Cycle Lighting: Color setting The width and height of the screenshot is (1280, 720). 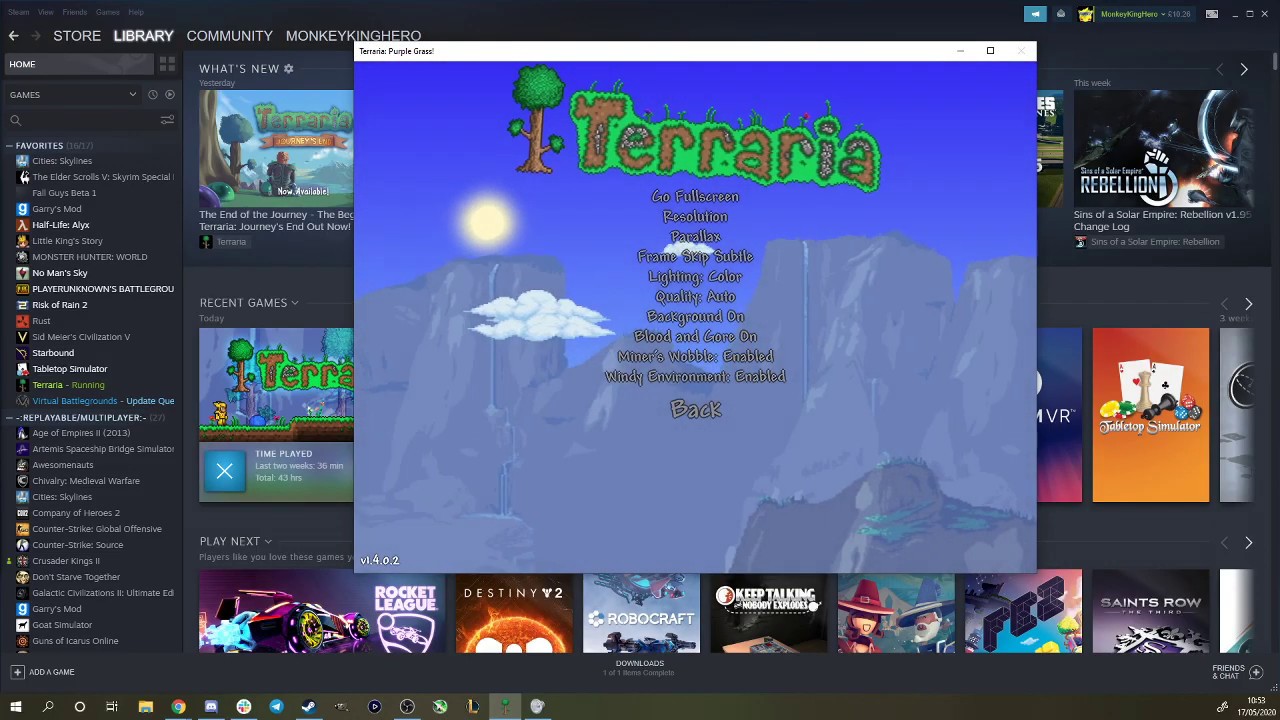click(695, 277)
